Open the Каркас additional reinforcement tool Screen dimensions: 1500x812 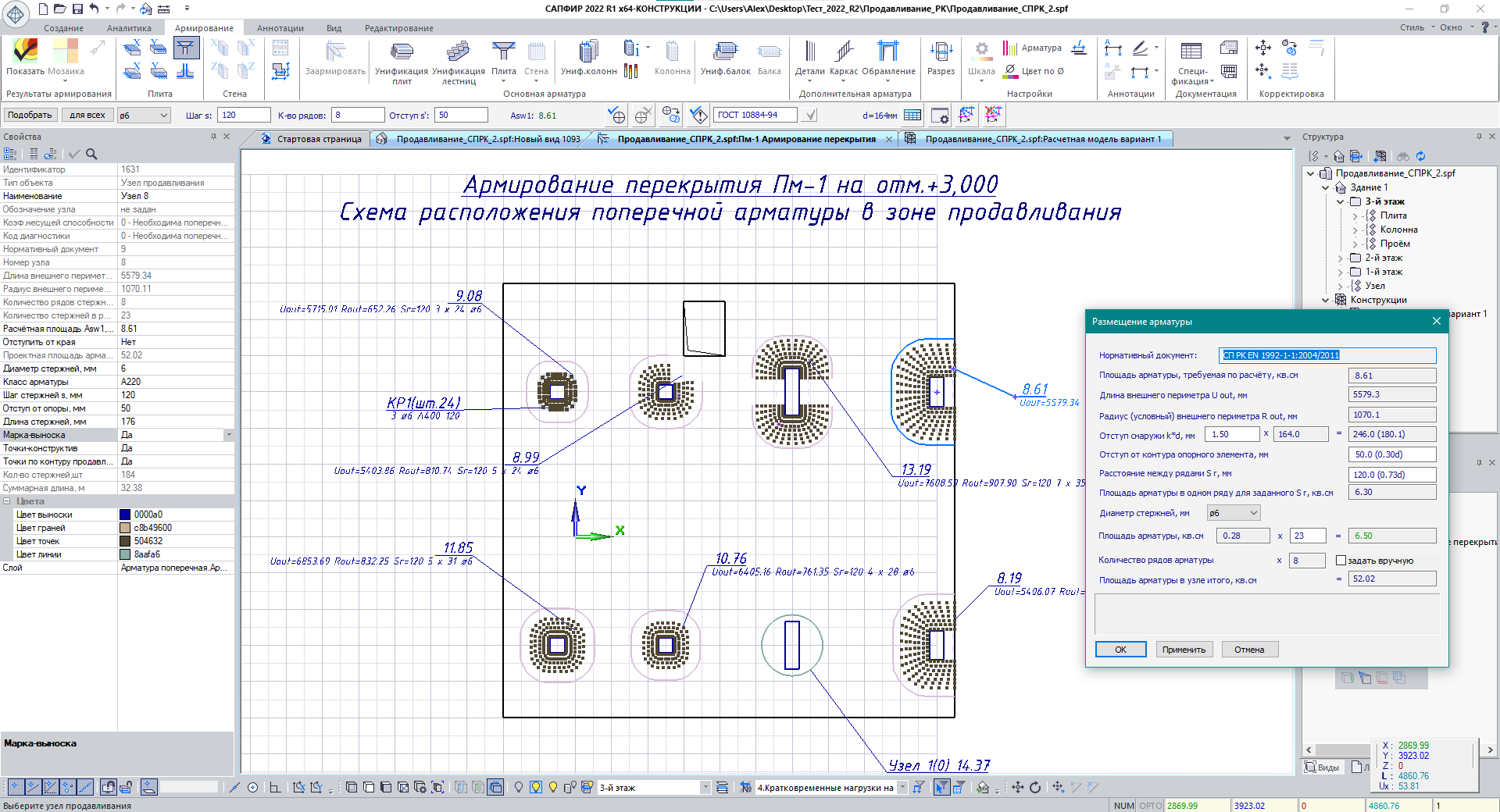844,57
